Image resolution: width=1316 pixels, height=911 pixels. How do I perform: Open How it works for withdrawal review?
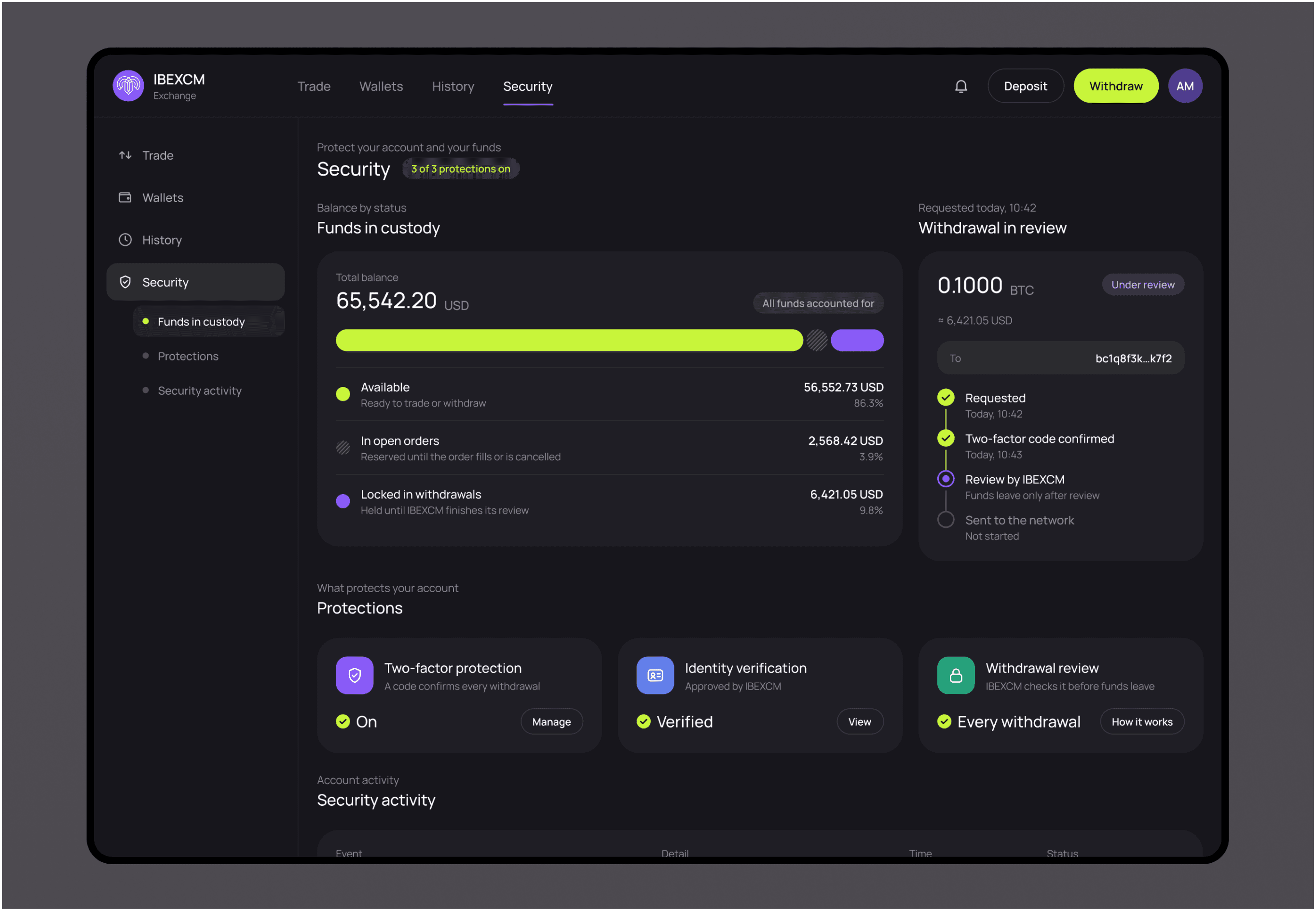(x=1142, y=722)
